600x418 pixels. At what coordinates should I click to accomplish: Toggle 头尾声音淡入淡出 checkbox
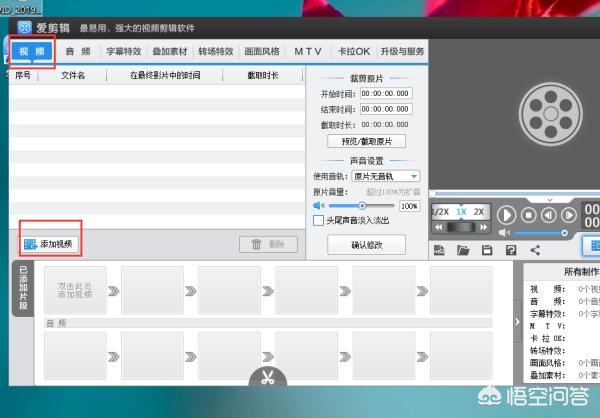tap(318, 220)
